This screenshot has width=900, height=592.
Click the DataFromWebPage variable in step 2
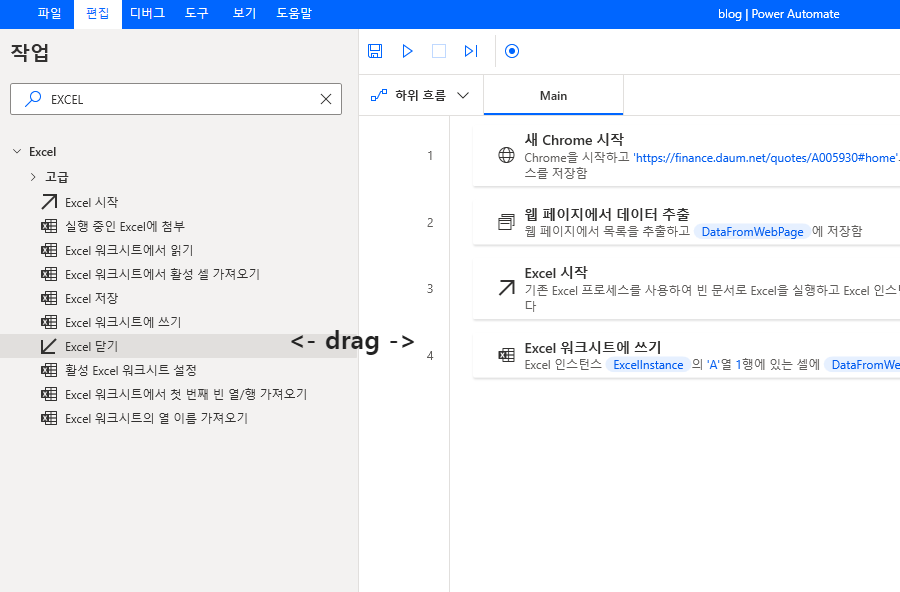pos(752,231)
